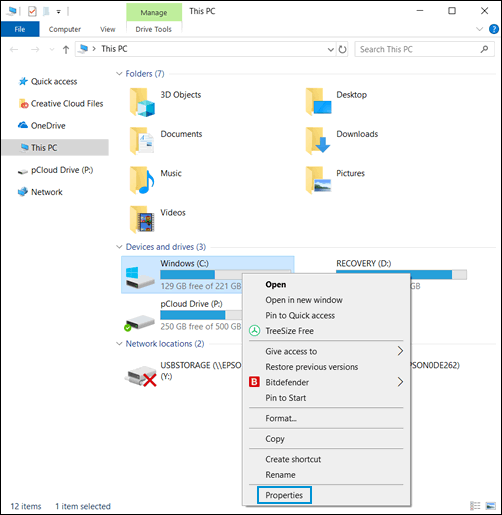502x515 pixels.
Task: Click the OneDrive cloud icon
Action: tap(23, 125)
